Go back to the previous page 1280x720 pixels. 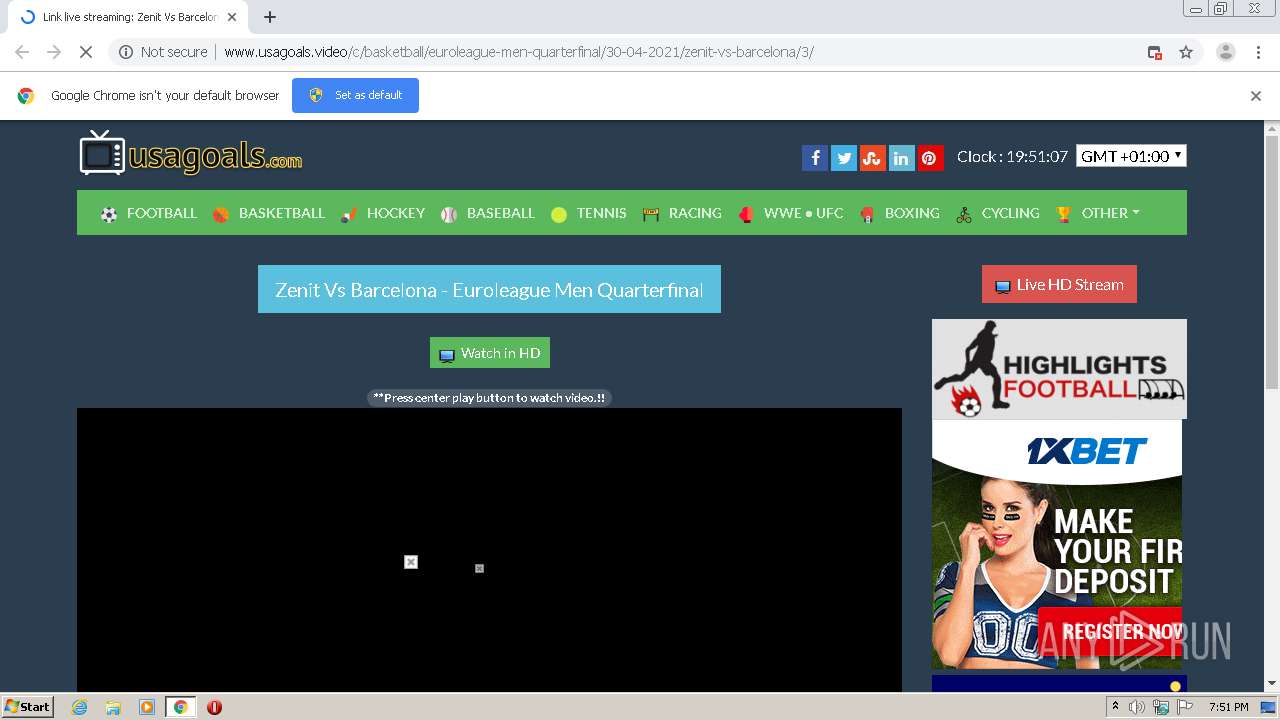click(x=22, y=52)
